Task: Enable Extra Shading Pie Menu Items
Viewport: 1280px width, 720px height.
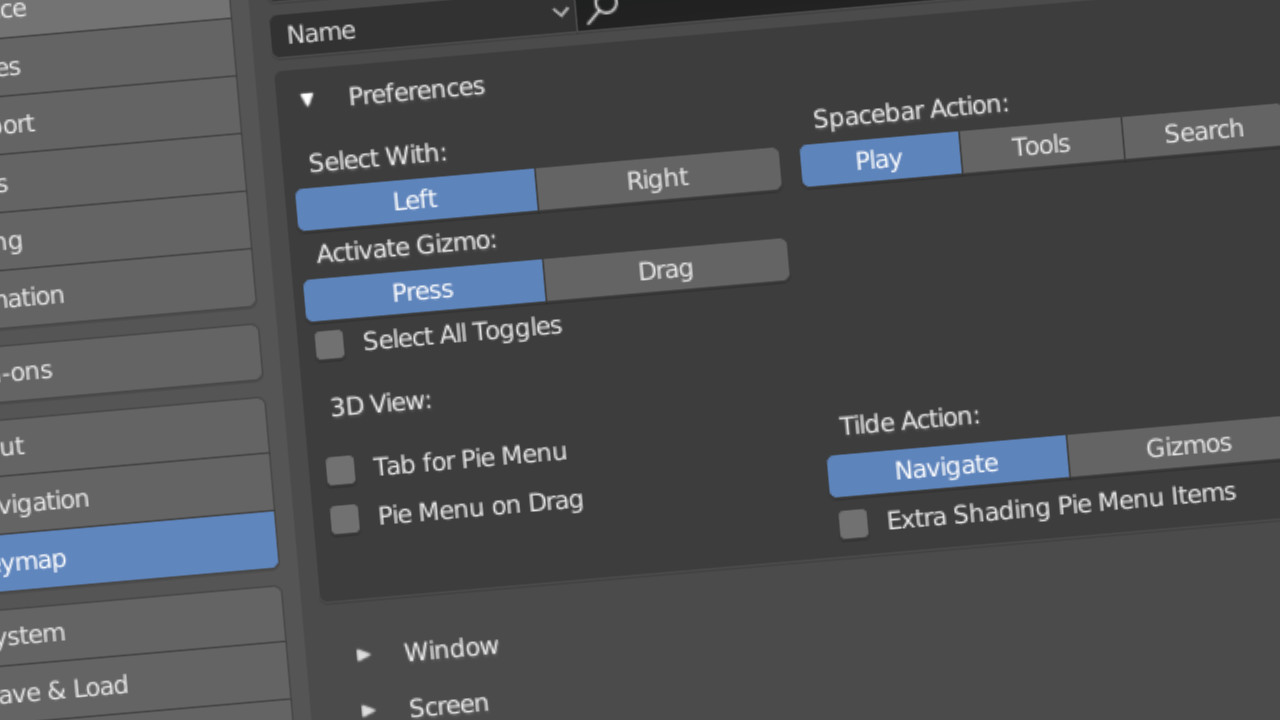Action: point(852,523)
